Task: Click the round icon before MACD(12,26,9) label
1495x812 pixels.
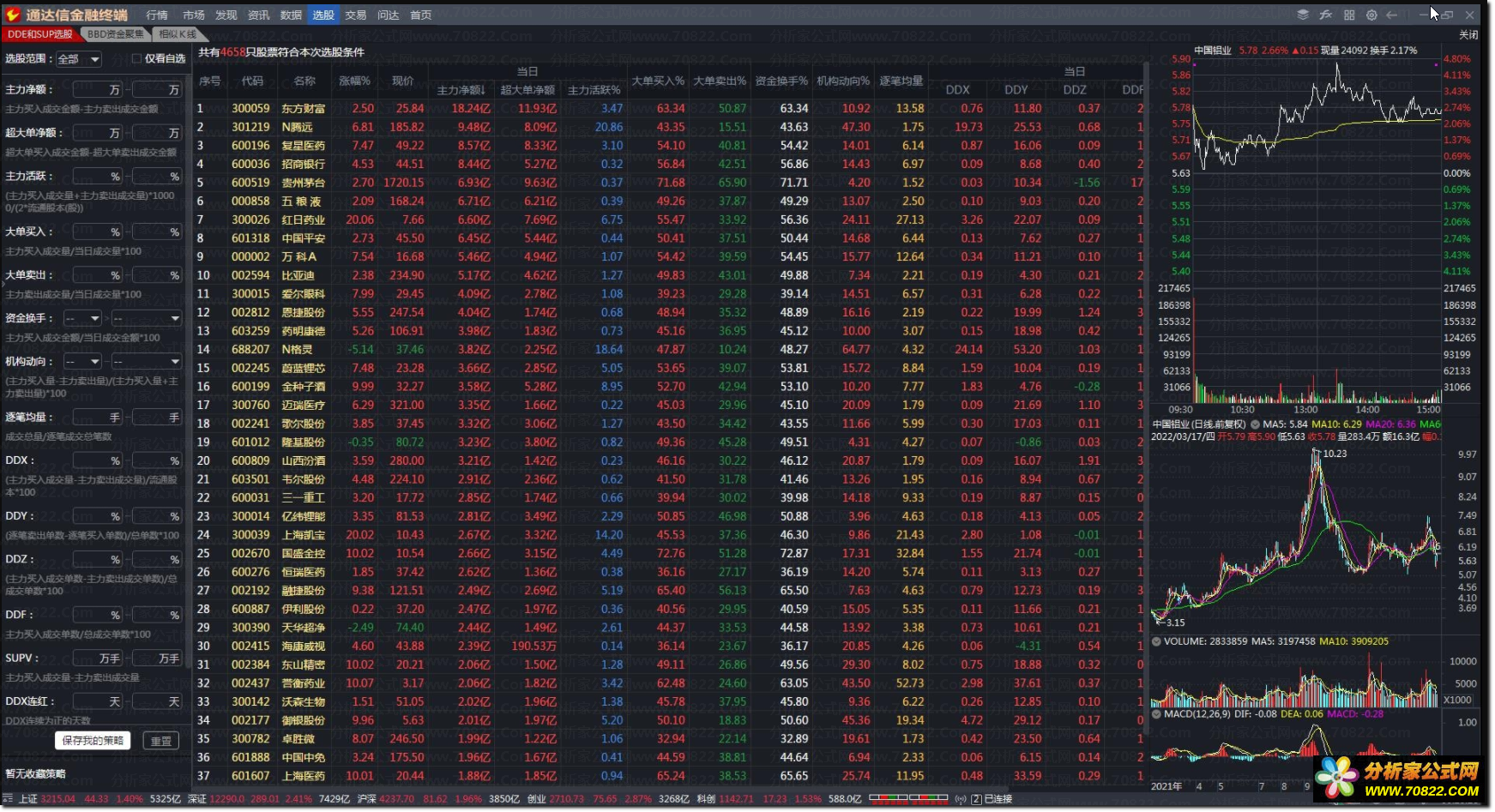Action: tap(1156, 713)
